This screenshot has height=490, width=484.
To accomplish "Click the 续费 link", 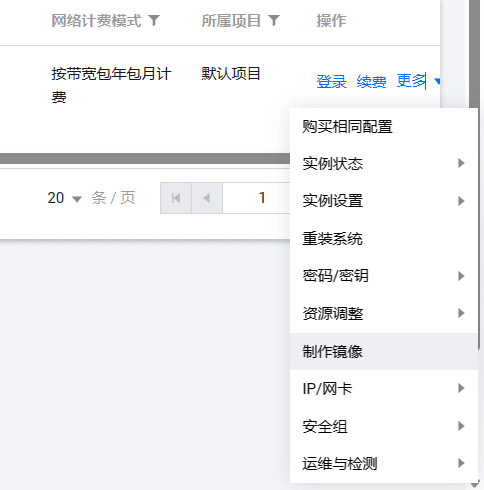I will click(371, 81).
